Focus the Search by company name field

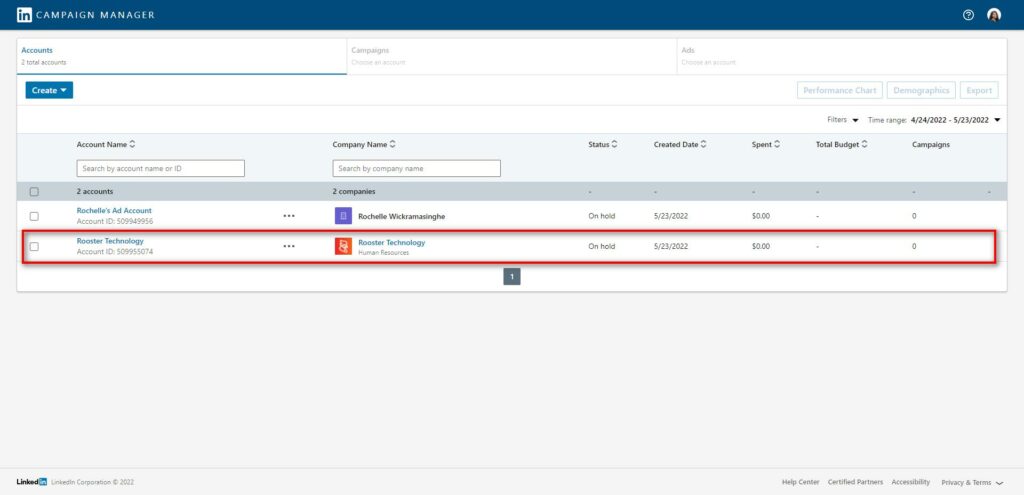417,168
